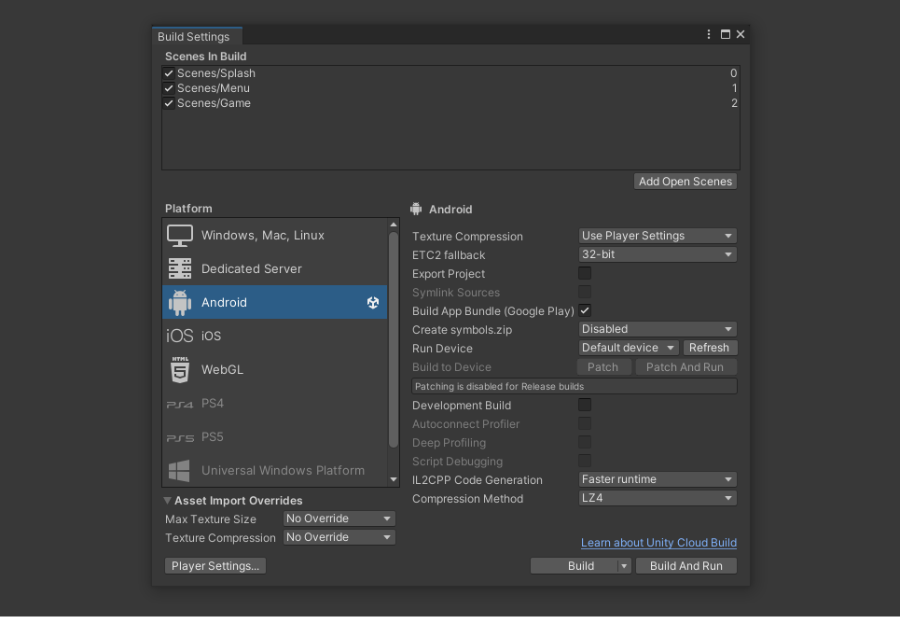
Task: Click the Add Open Scenes button
Action: pos(686,182)
